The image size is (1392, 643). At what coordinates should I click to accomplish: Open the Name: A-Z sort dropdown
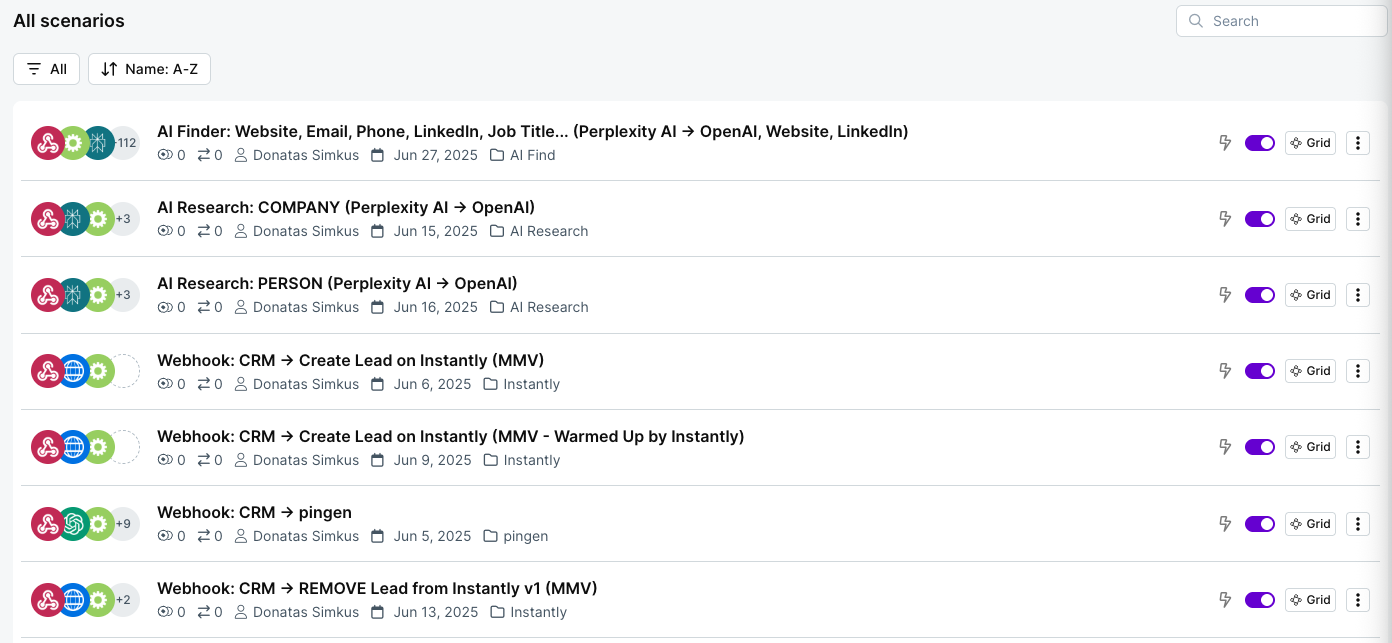click(x=149, y=68)
